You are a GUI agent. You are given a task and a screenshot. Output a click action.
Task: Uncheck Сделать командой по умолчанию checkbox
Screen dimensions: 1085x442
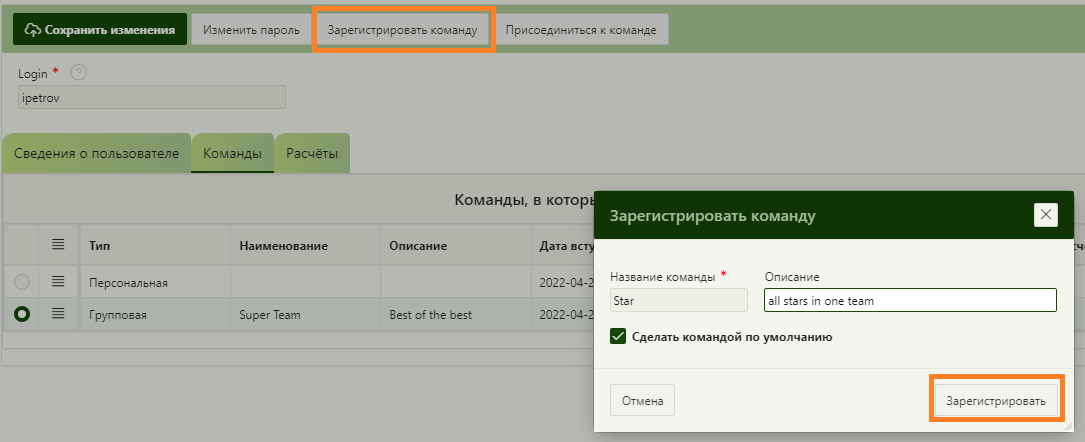point(618,337)
